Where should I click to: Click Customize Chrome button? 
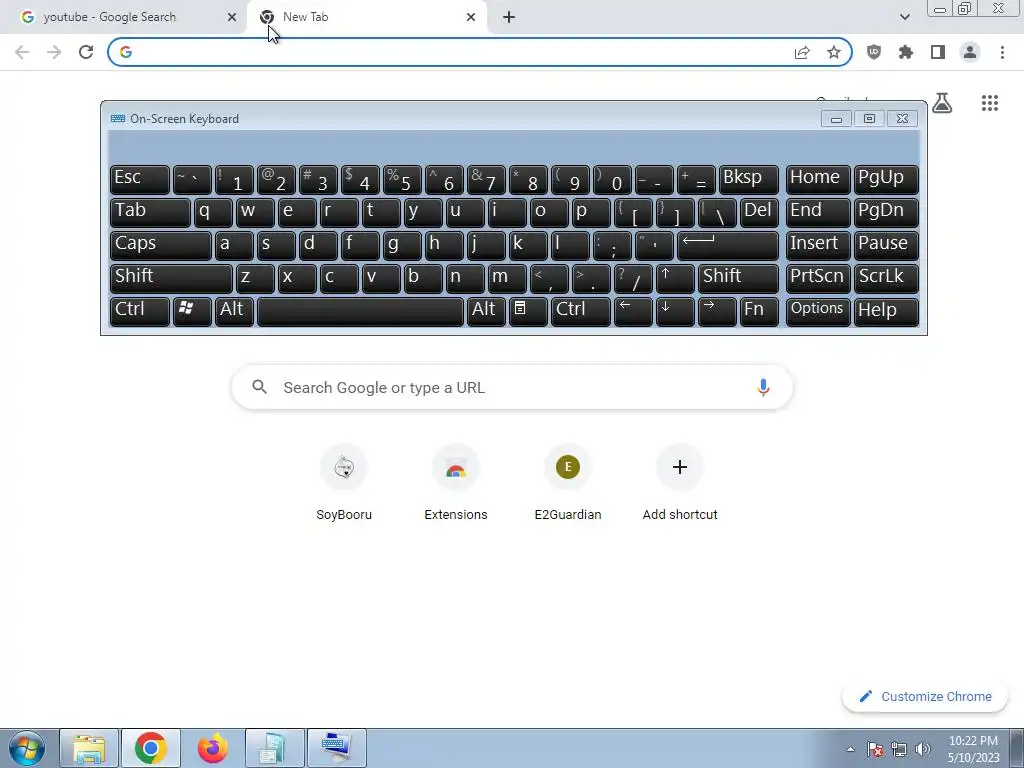click(x=926, y=696)
